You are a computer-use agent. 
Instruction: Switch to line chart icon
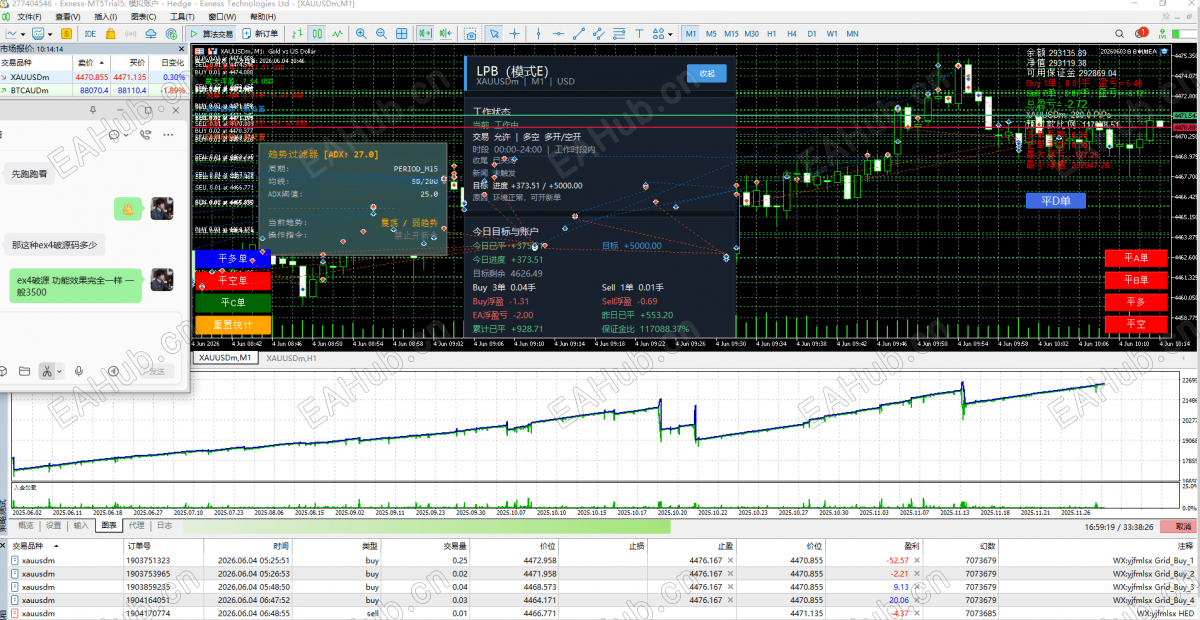pos(338,33)
